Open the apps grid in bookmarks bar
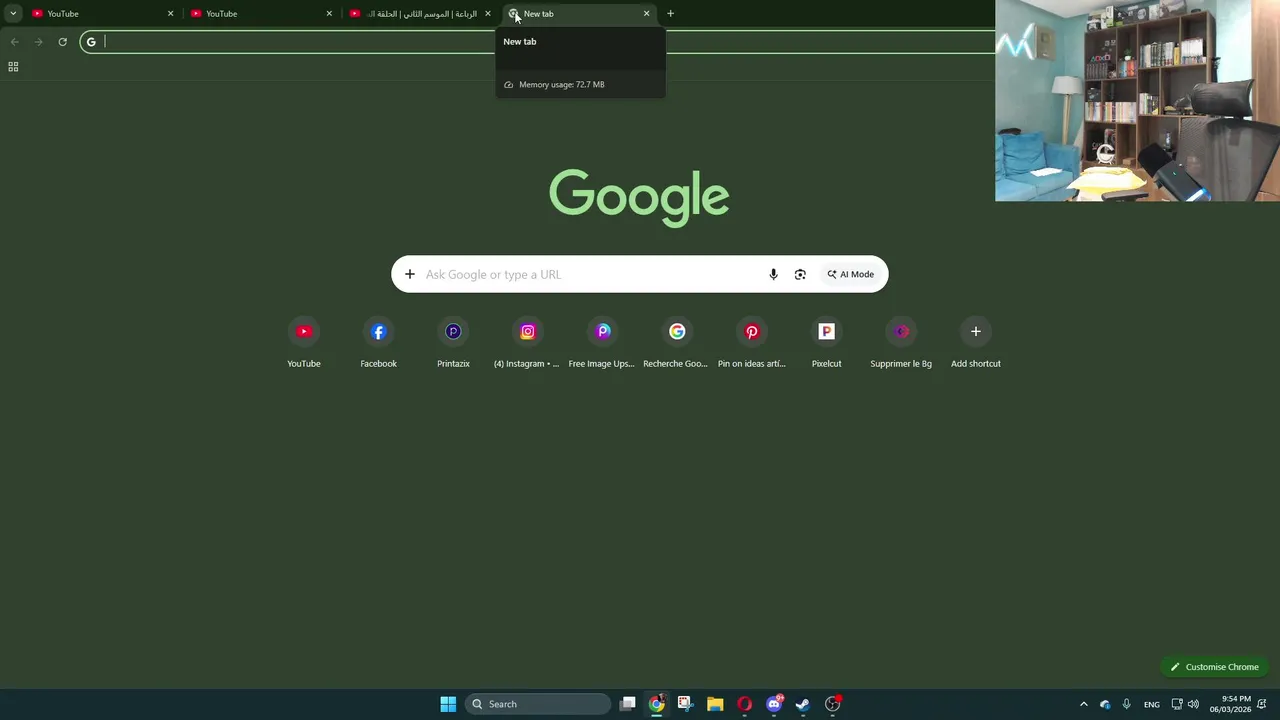This screenshot has height=720, width=1280. tap(13, 67)
